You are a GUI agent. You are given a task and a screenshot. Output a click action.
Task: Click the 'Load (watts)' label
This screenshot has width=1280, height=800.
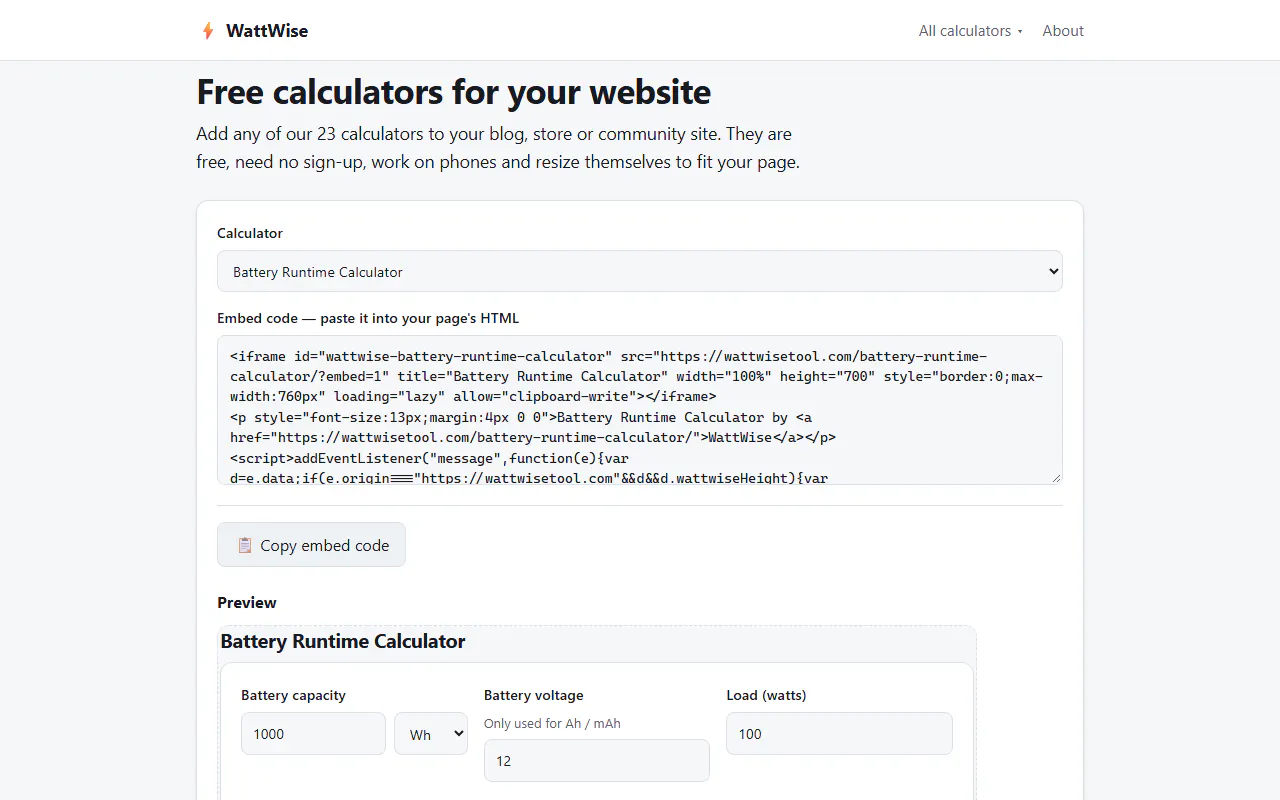[766, 695]
